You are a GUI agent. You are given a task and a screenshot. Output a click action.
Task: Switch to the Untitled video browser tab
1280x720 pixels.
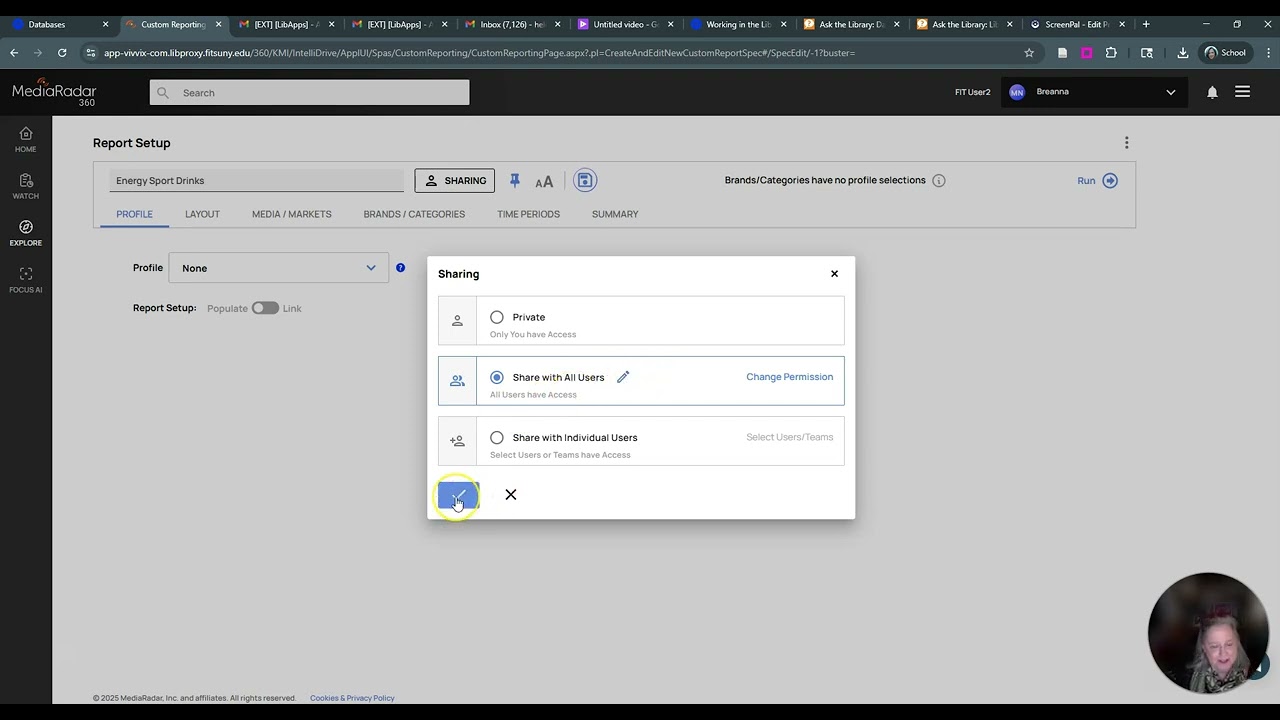tap(624, 24)
